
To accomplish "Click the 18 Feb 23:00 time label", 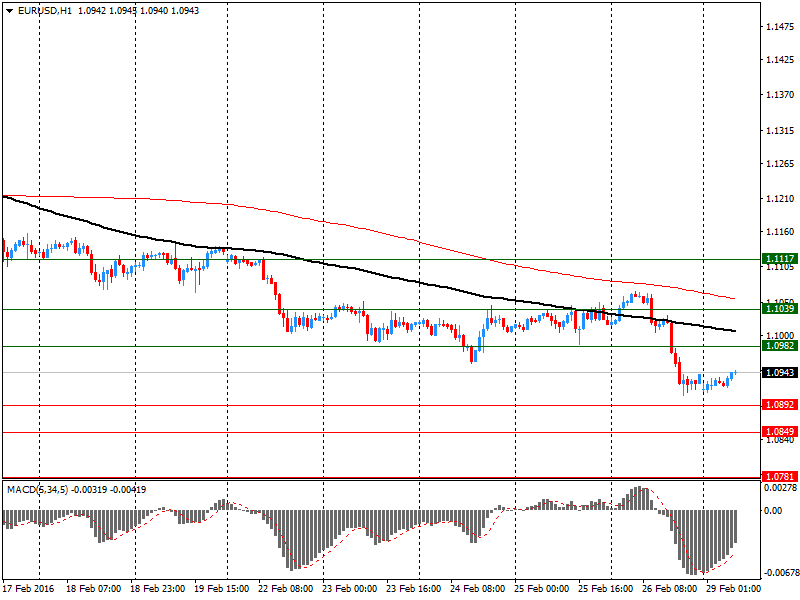I will coord(158,588).
